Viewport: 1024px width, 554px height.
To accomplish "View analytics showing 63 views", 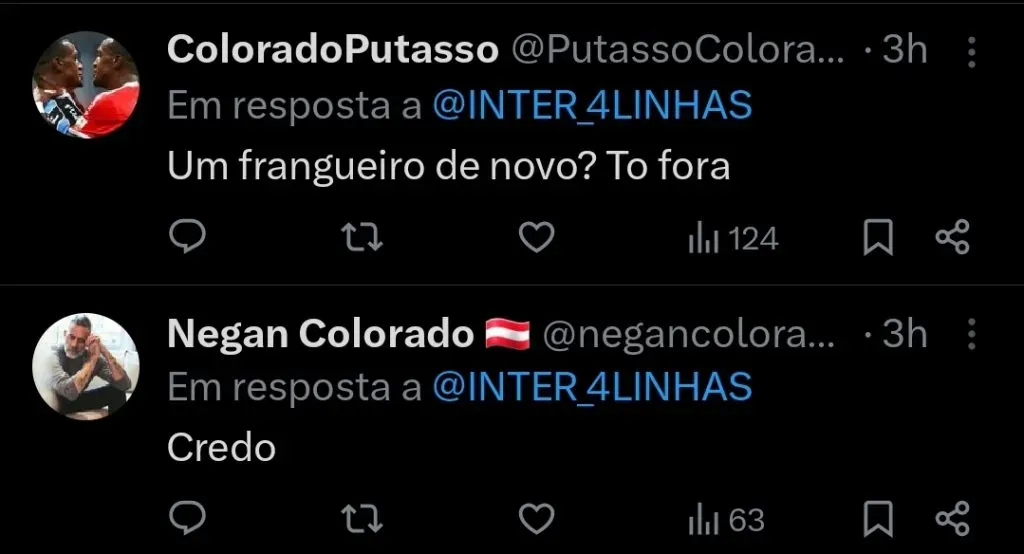I will (x=726, y=520).
